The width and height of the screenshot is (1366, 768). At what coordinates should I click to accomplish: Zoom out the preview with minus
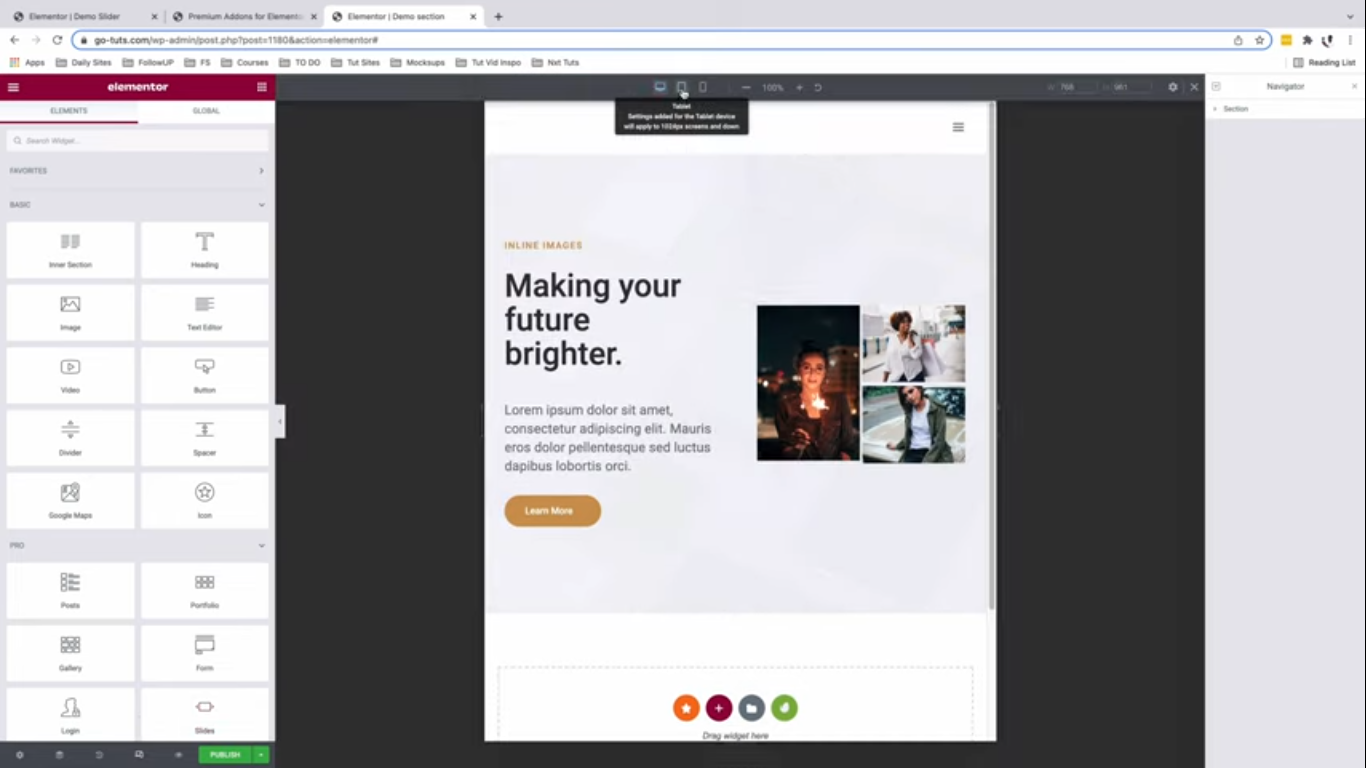point(746,88)
